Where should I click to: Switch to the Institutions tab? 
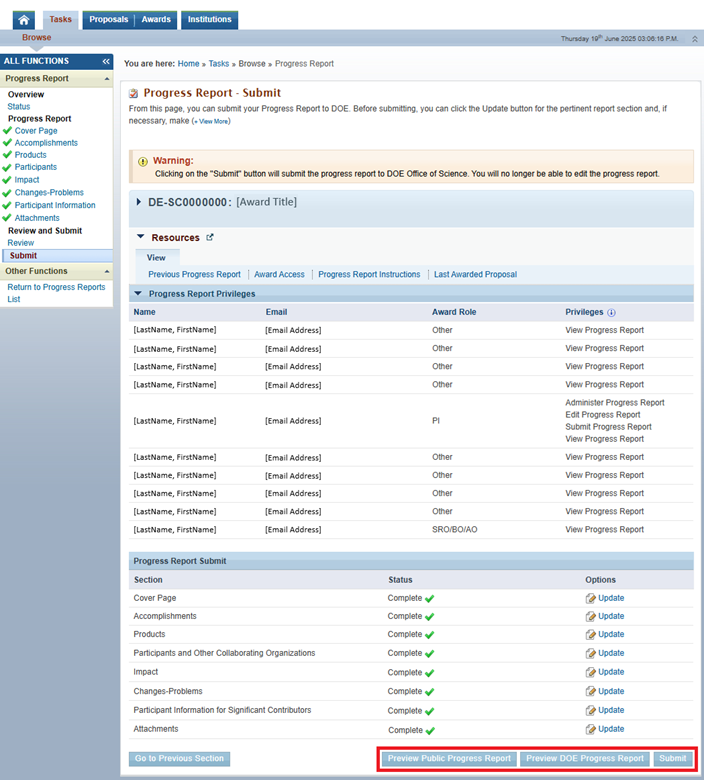tap(209, 19)
